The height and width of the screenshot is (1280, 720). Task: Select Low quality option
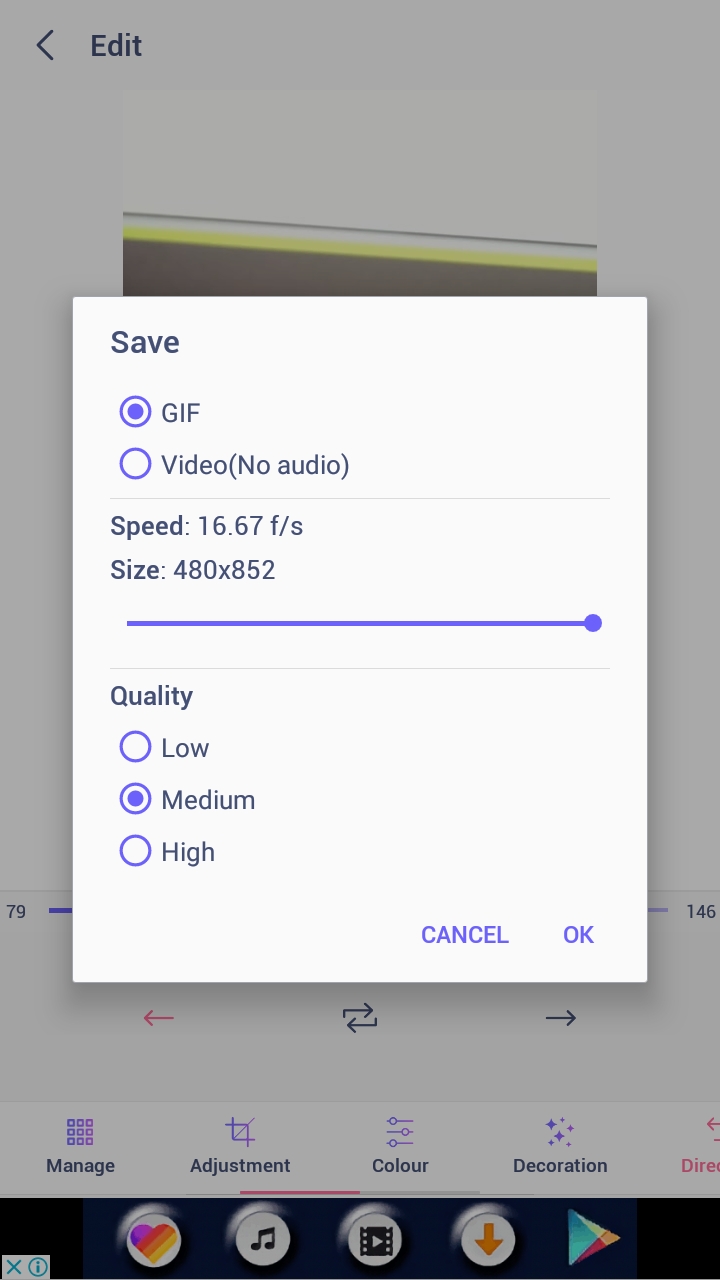135,747
